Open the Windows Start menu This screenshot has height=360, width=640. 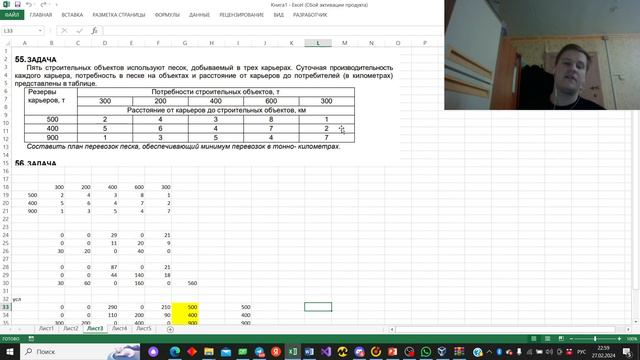9,351
